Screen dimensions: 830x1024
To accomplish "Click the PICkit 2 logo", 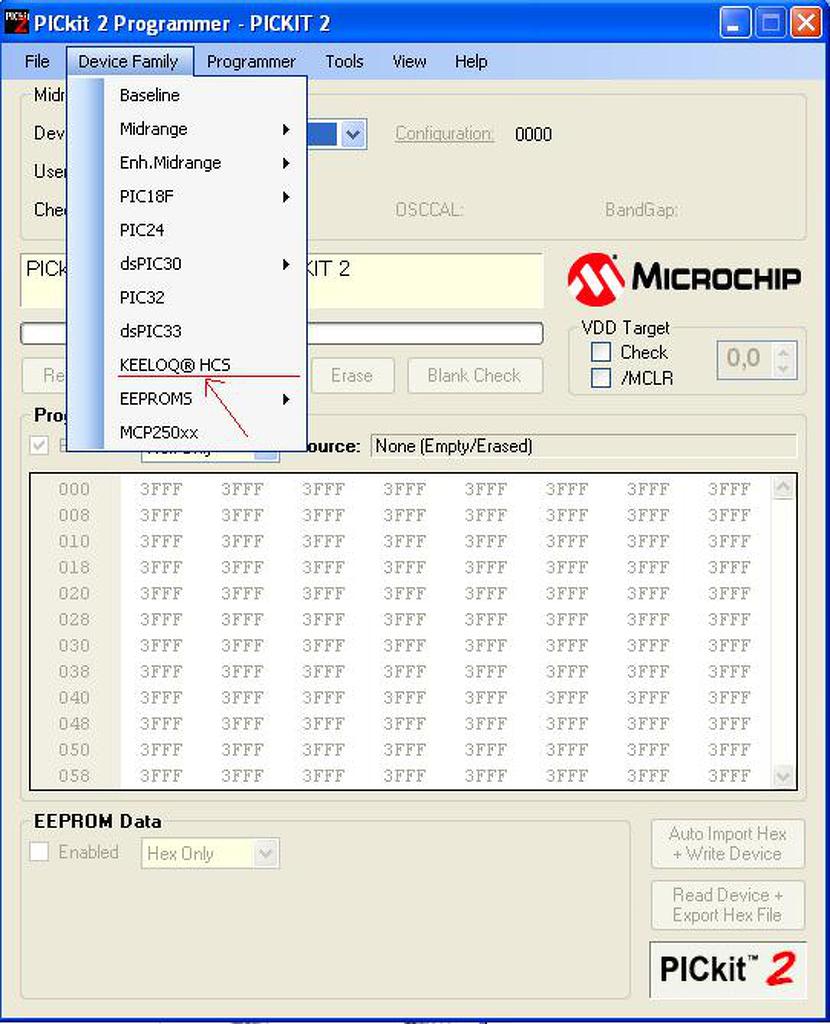I will (x=727, y=969).
